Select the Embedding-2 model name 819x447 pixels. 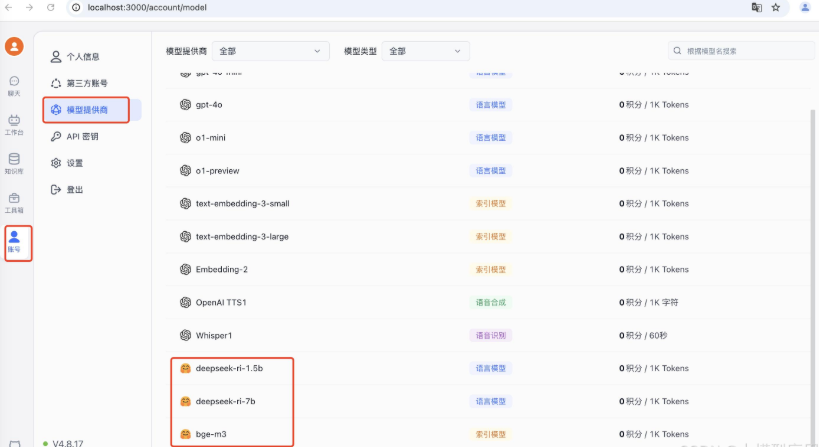(x=221, y=269)
